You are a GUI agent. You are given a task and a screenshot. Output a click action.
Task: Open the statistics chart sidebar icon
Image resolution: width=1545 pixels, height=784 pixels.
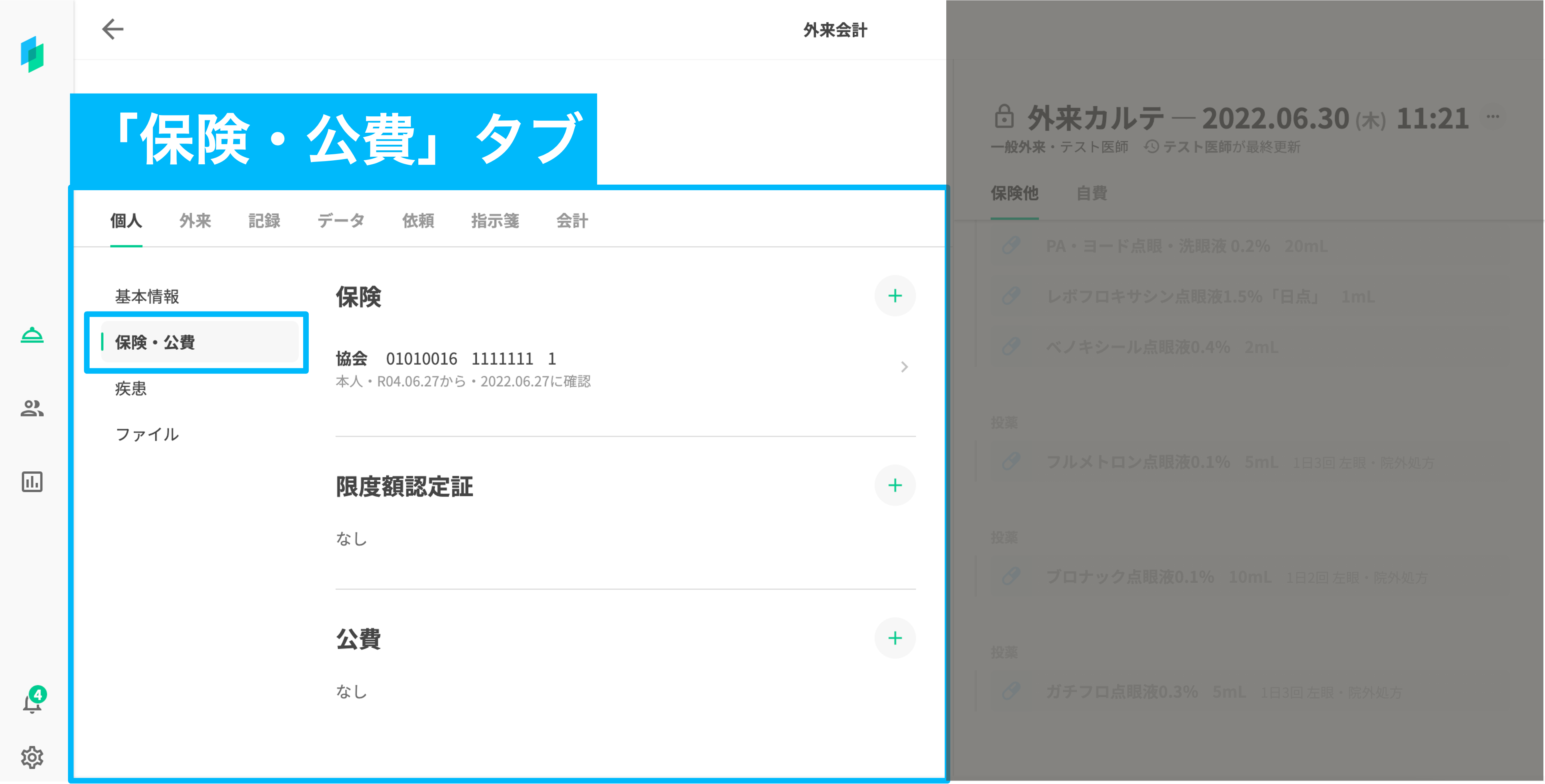pyautogui.click(x=32, y=482)
